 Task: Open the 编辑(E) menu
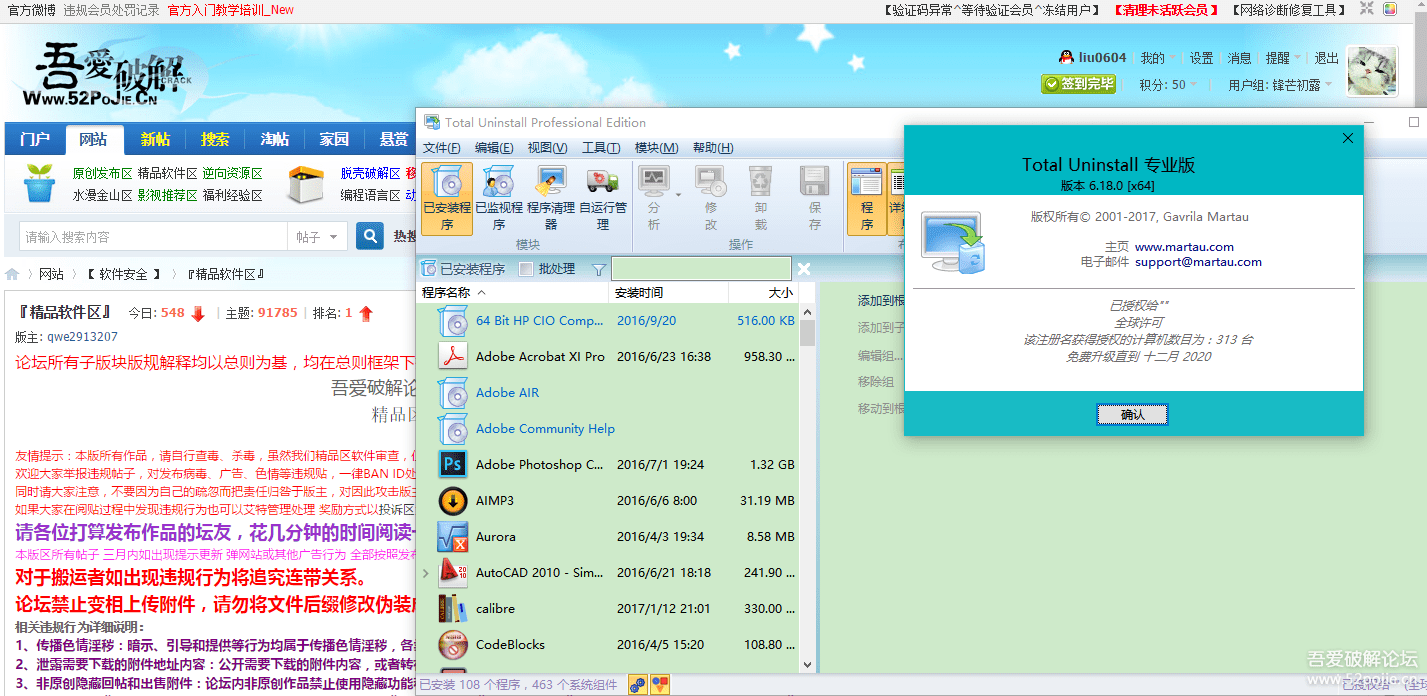coord(494,148)
